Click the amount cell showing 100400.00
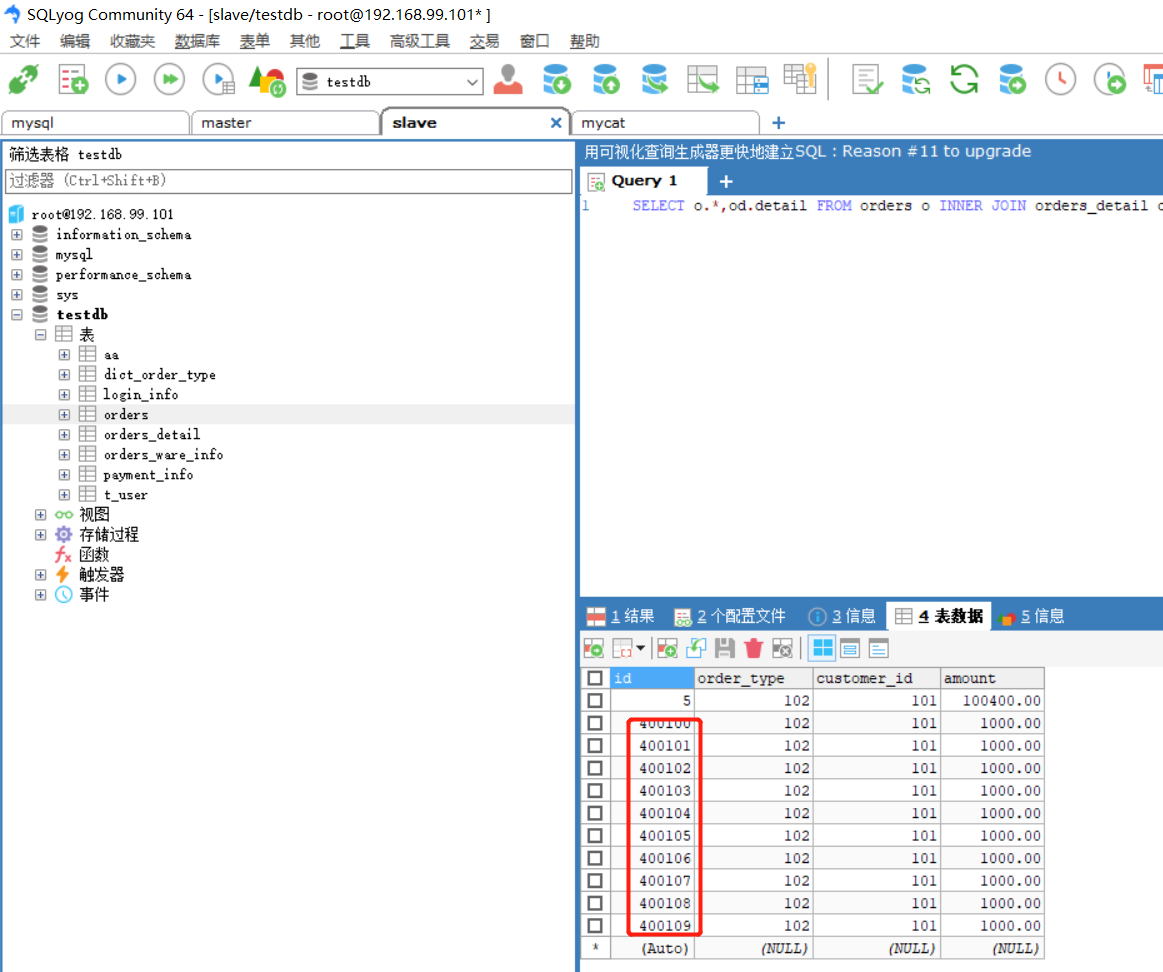This screenshot has height=972, width=1163. coord(992,700)
